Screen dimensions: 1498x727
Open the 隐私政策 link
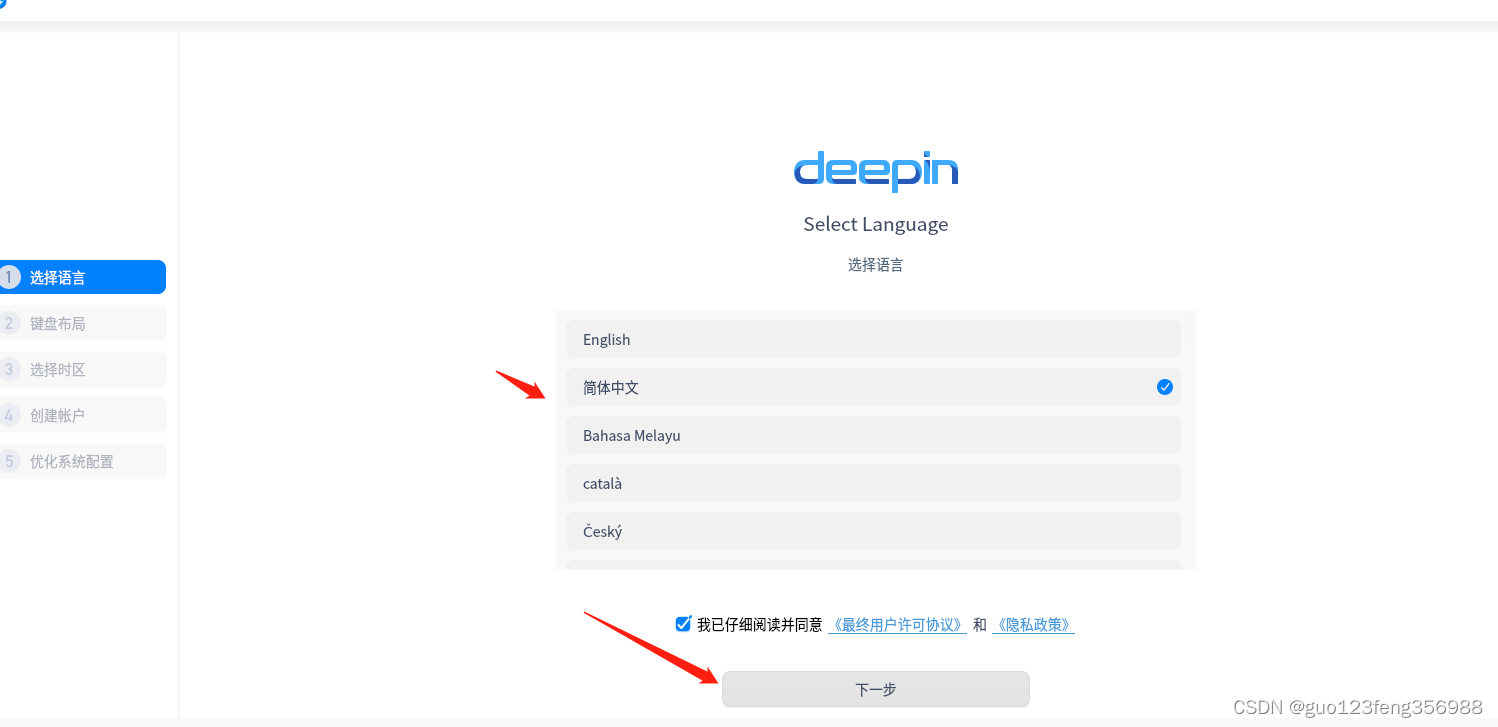coord(1033,625)
